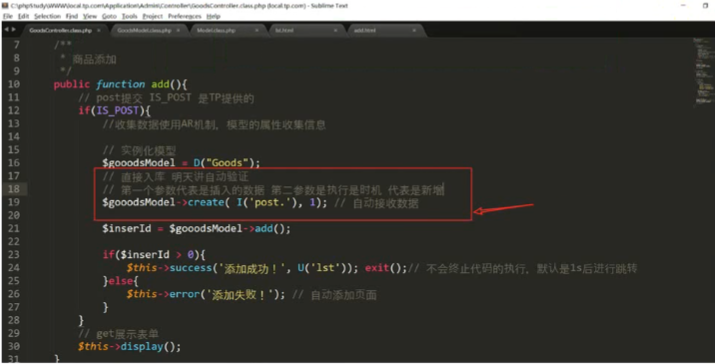Open the Goto menu
The image size is (715, 364).
click(109, 16)
